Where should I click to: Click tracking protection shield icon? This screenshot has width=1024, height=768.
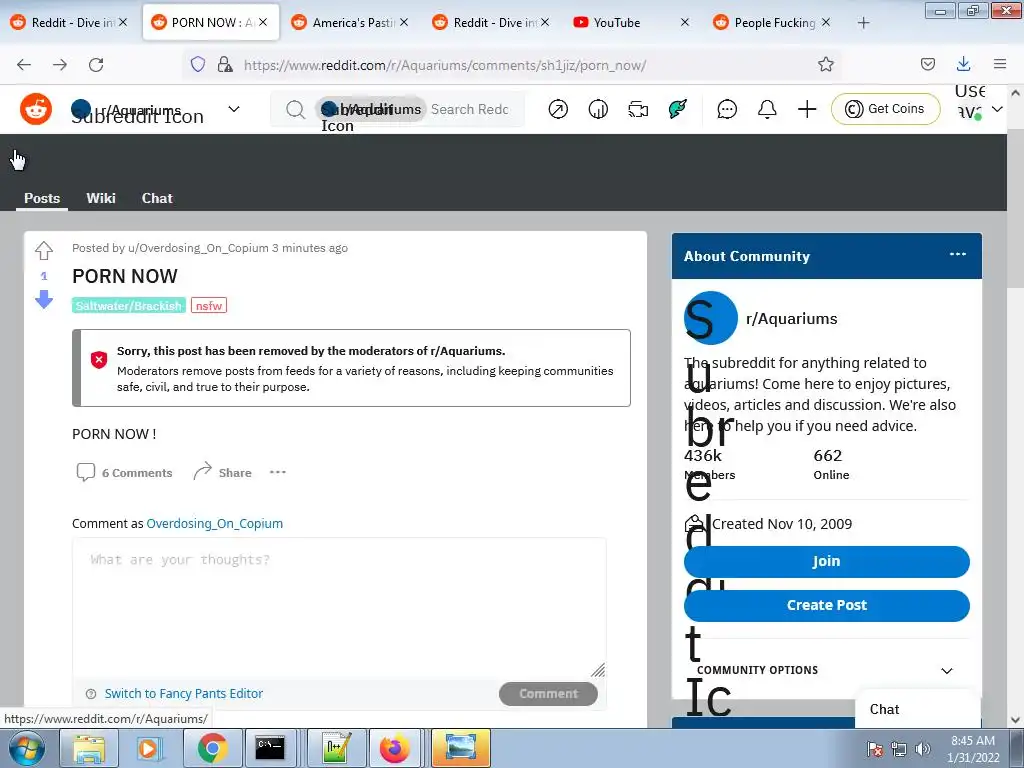198,64
